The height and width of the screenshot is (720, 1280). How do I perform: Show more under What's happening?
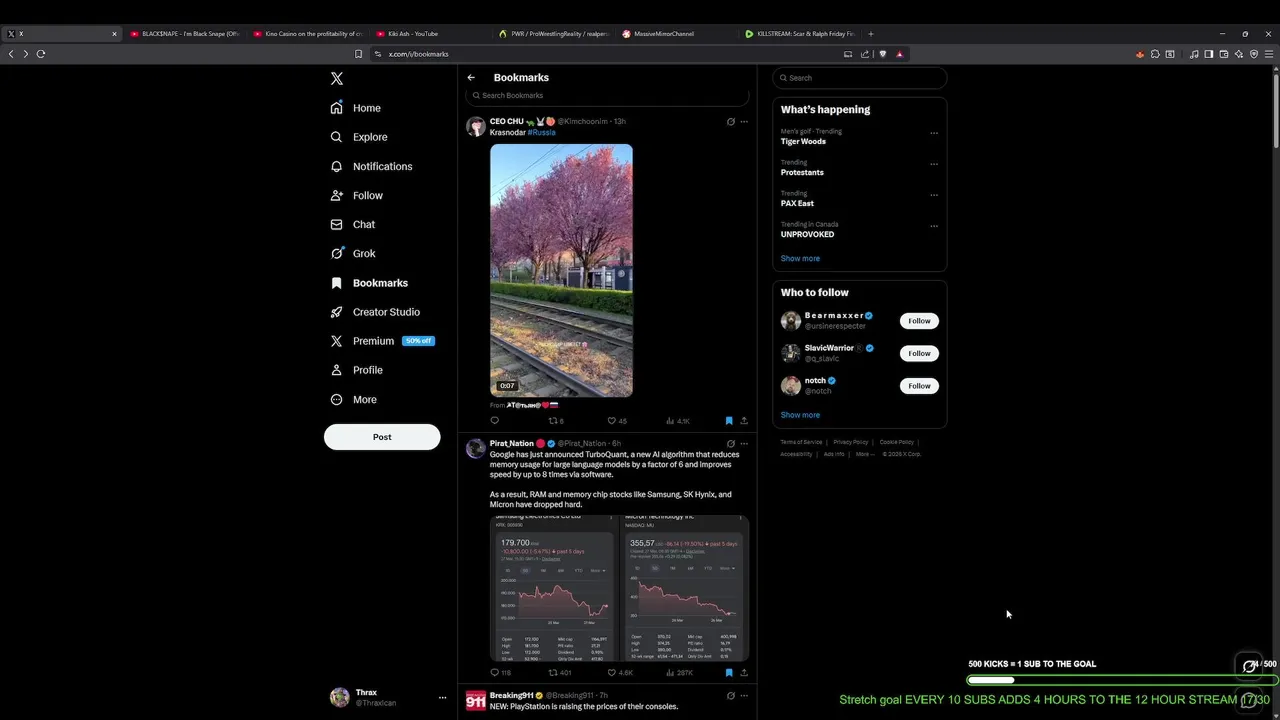800,258
